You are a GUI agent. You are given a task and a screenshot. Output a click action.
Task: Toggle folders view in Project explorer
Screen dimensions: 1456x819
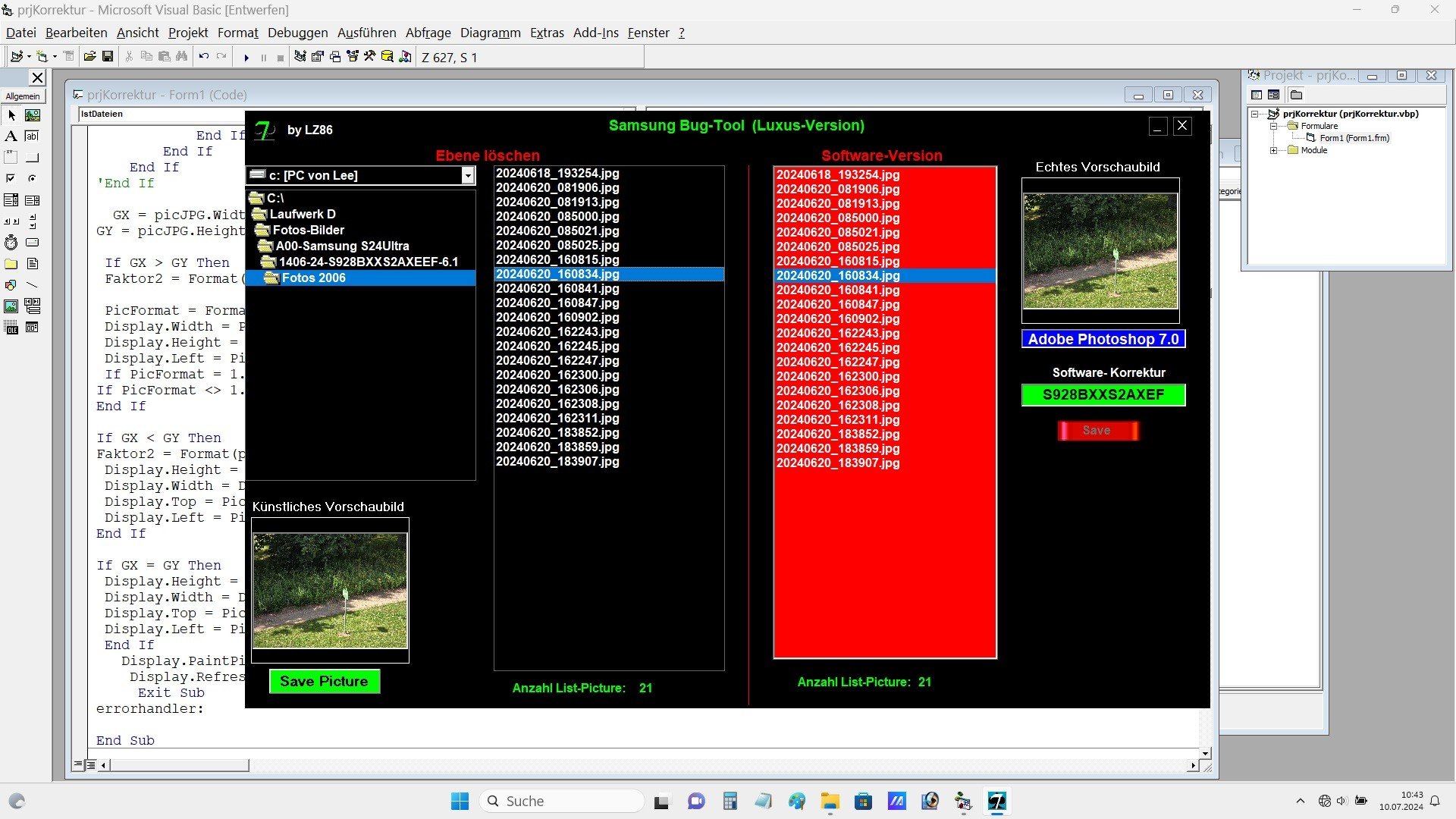tap(1296, 95)
